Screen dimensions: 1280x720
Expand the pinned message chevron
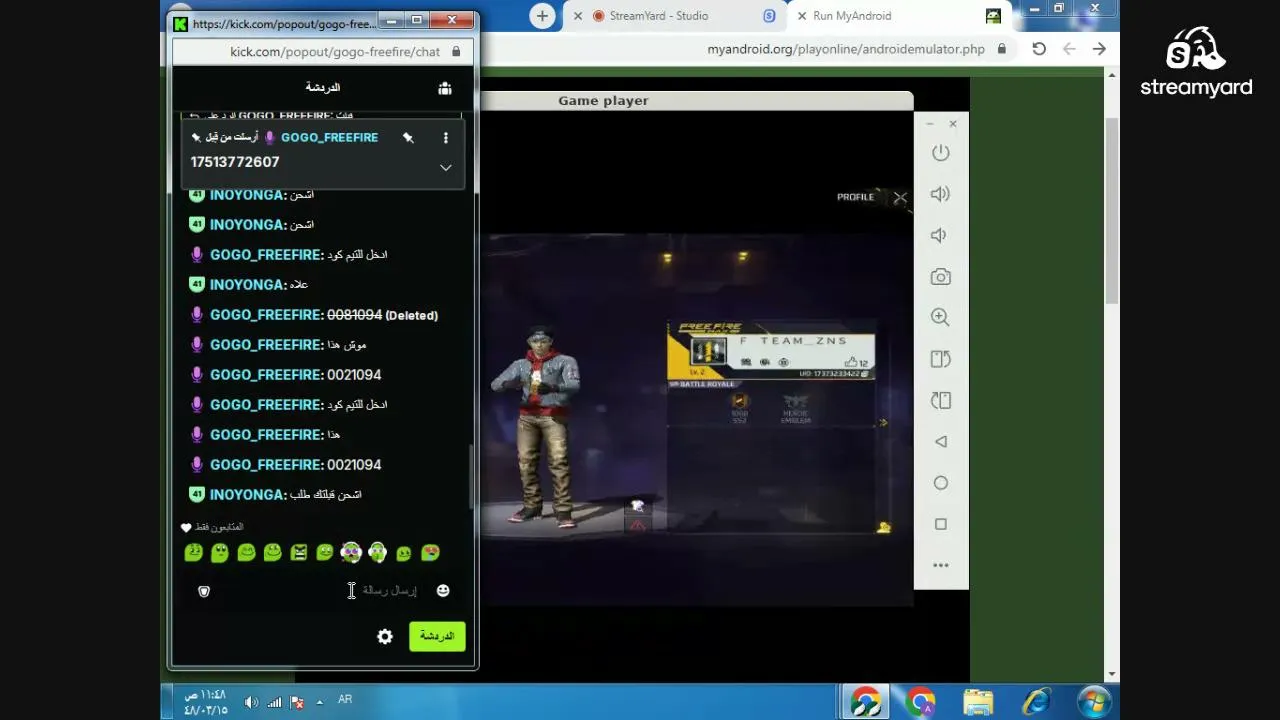click(446, 167)
